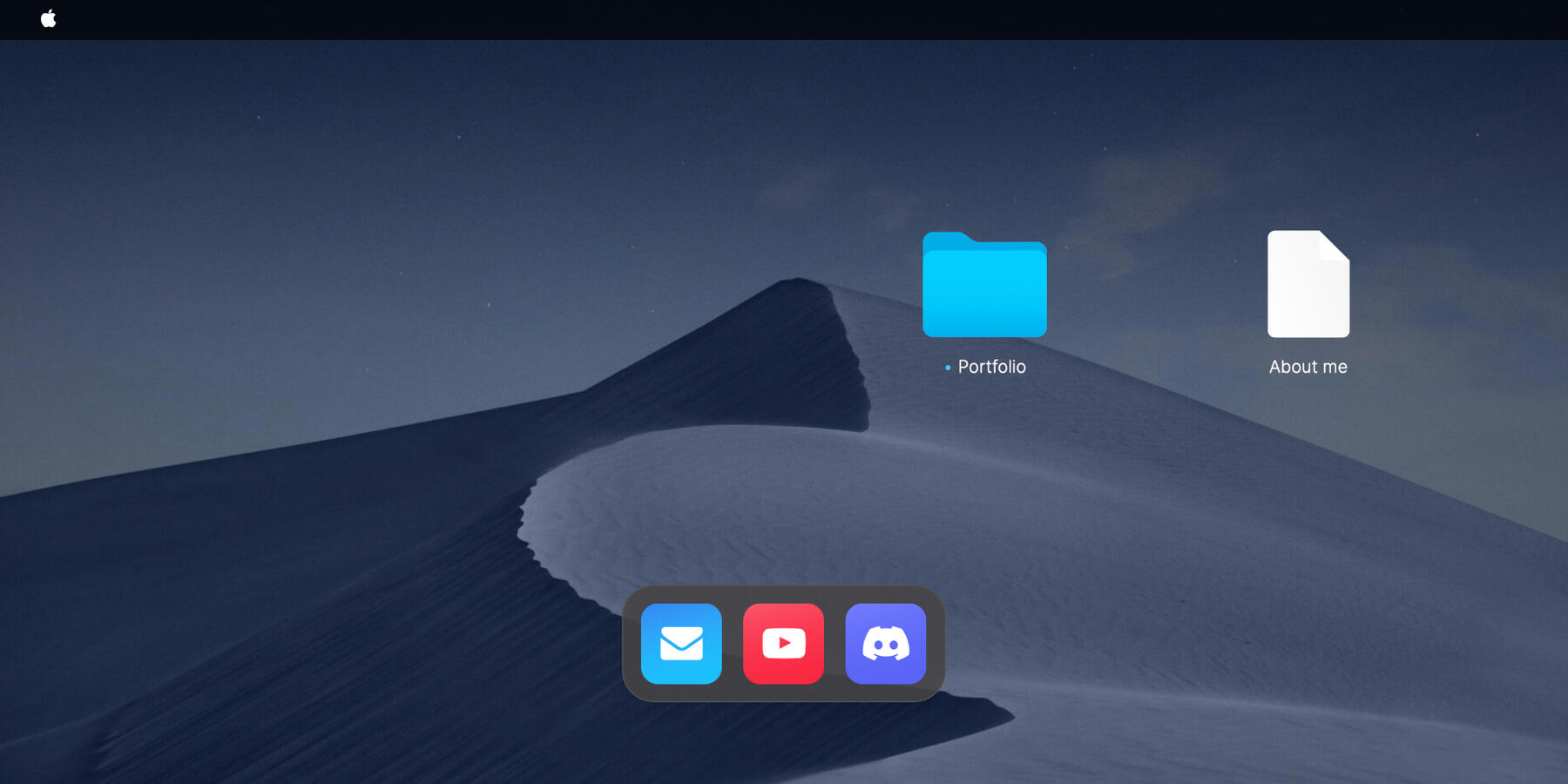Click dock gap between YouTube and Discord
This screenshot has width=1568, height=784.
pos(835,644)
